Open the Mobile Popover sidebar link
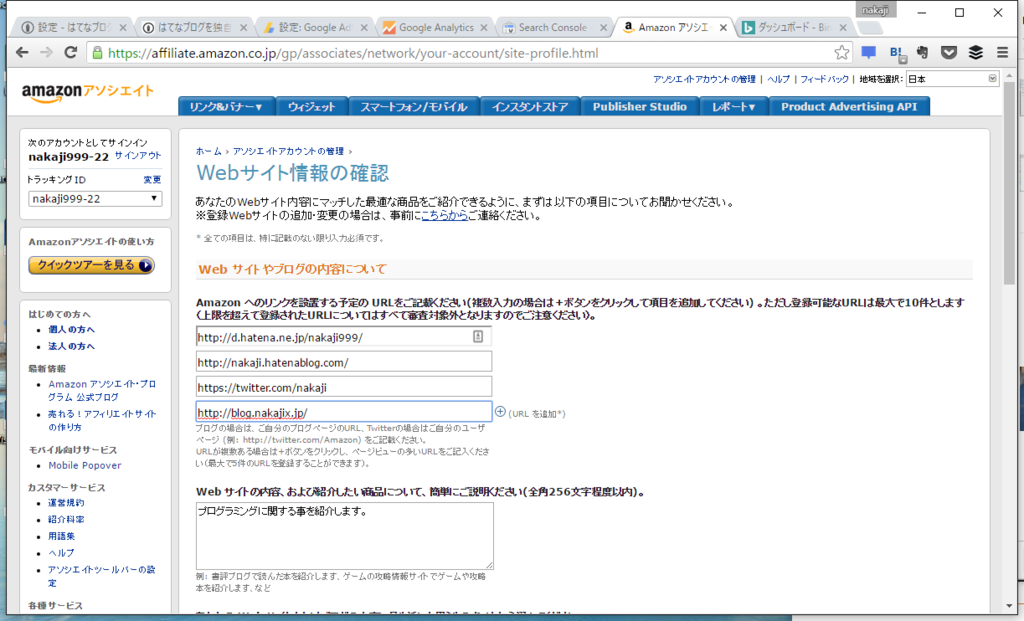Image resolution: width=1024 pixels, height=621 pixels. pyautogui.click(x=85, y=466)
